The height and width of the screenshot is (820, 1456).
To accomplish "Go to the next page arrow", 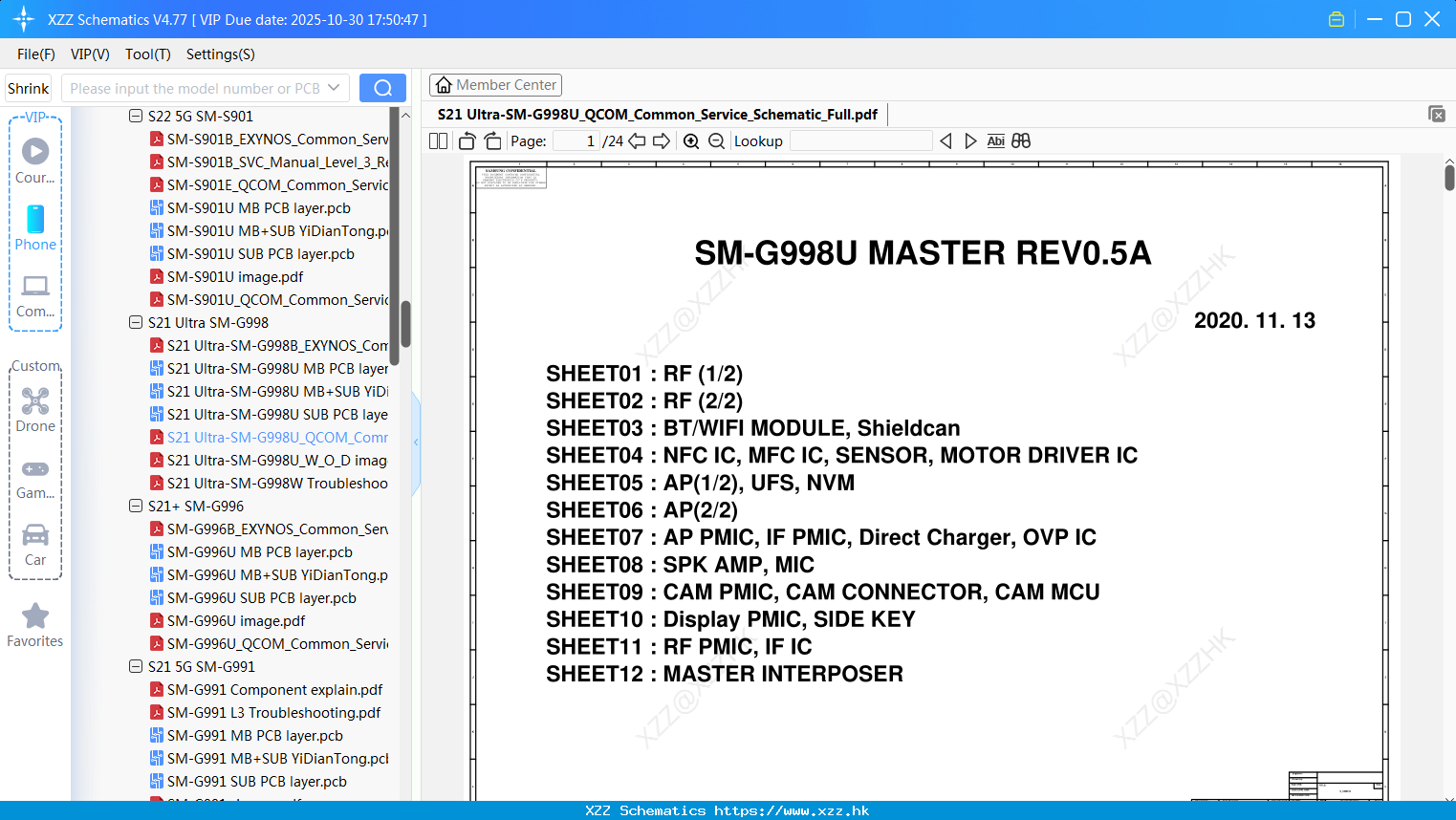I will 662,141.
